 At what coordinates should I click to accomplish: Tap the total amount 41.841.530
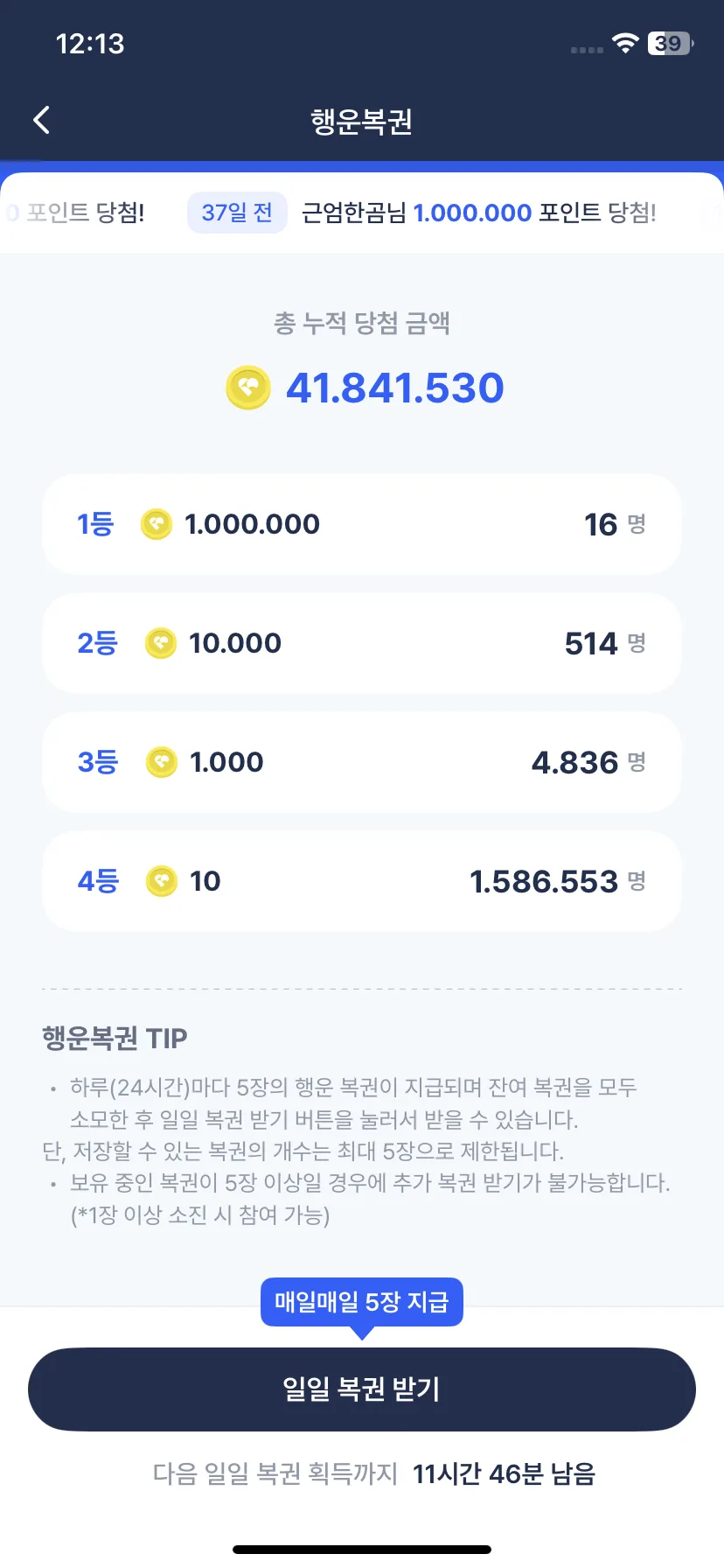pyautogui.click(x=395, y=388)
